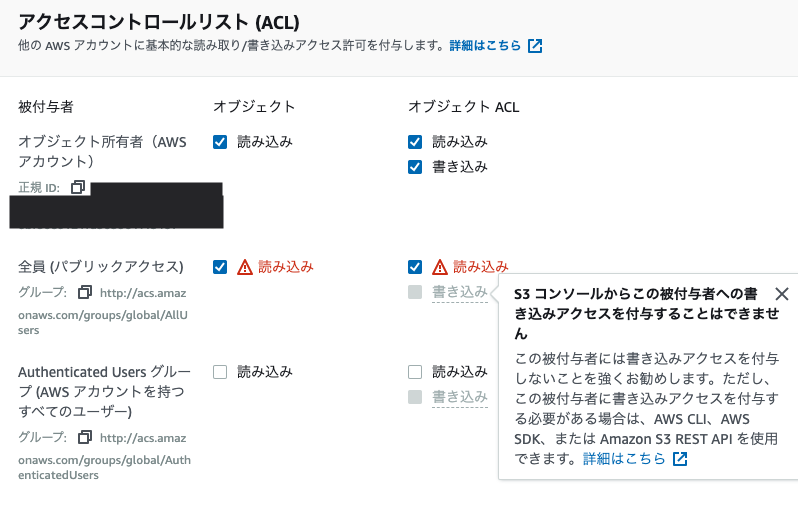The image size is (798, 522).
Task: Uncheck owner object 読み込み checkbox
Action: (220, 142)
